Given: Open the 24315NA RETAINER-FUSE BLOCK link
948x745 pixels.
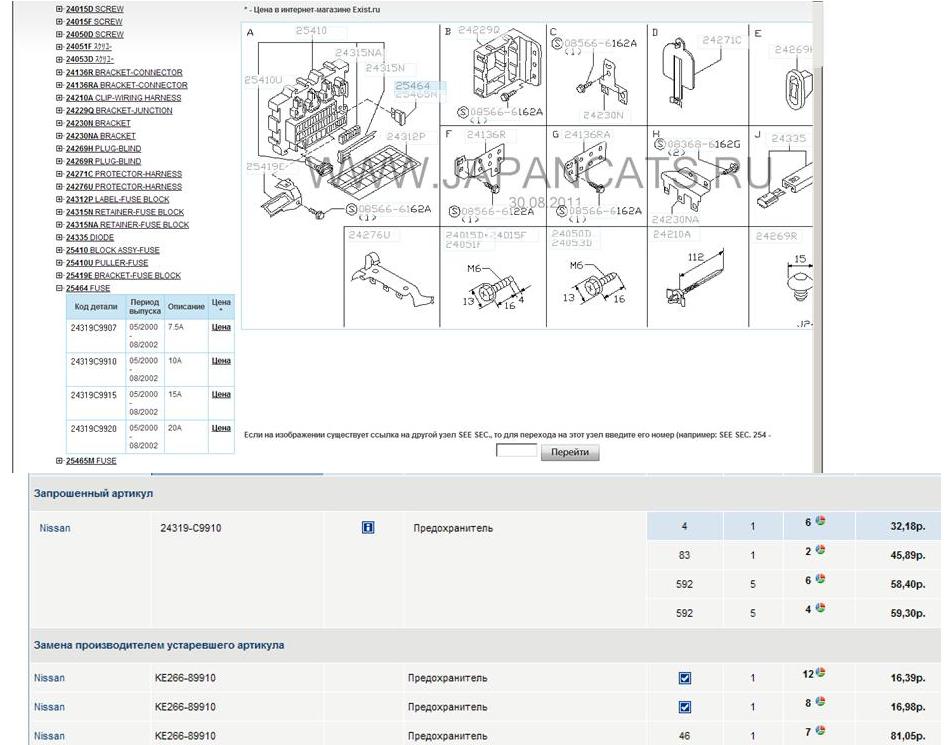Looking at the screenshot, I should click(128, 225).
